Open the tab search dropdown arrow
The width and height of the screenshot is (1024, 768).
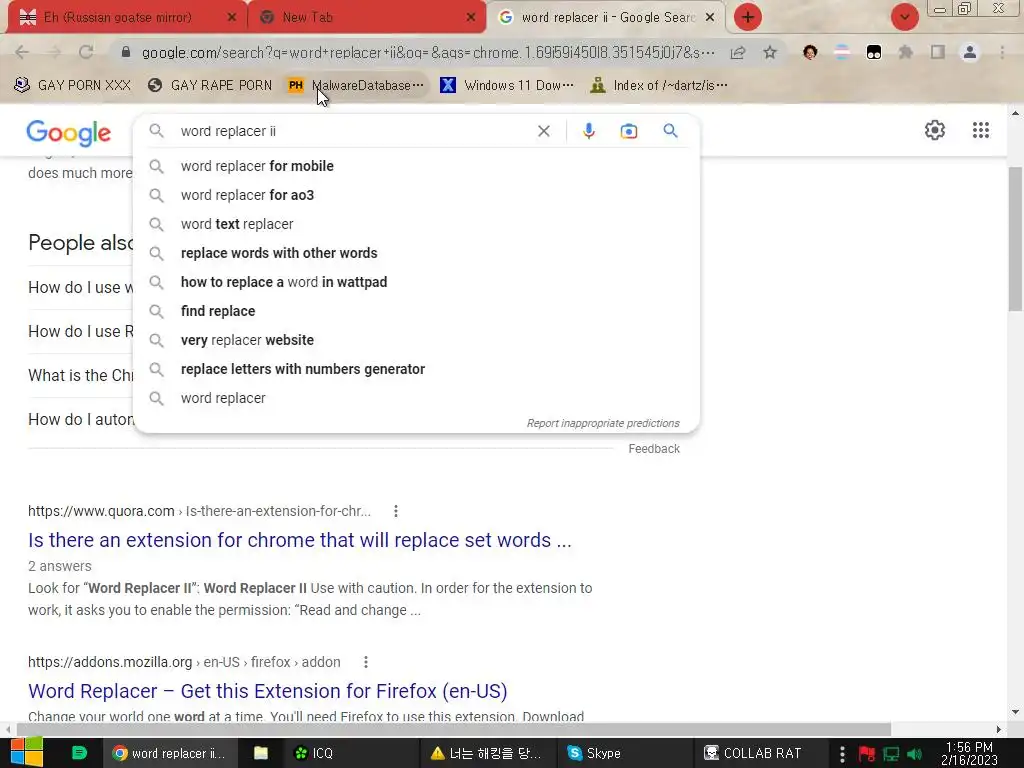[x=904, y=17]
